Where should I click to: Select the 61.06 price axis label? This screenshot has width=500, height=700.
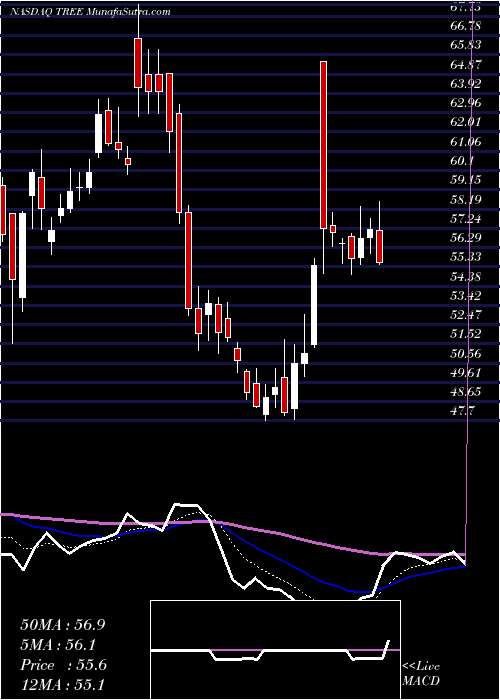(466, 142)
